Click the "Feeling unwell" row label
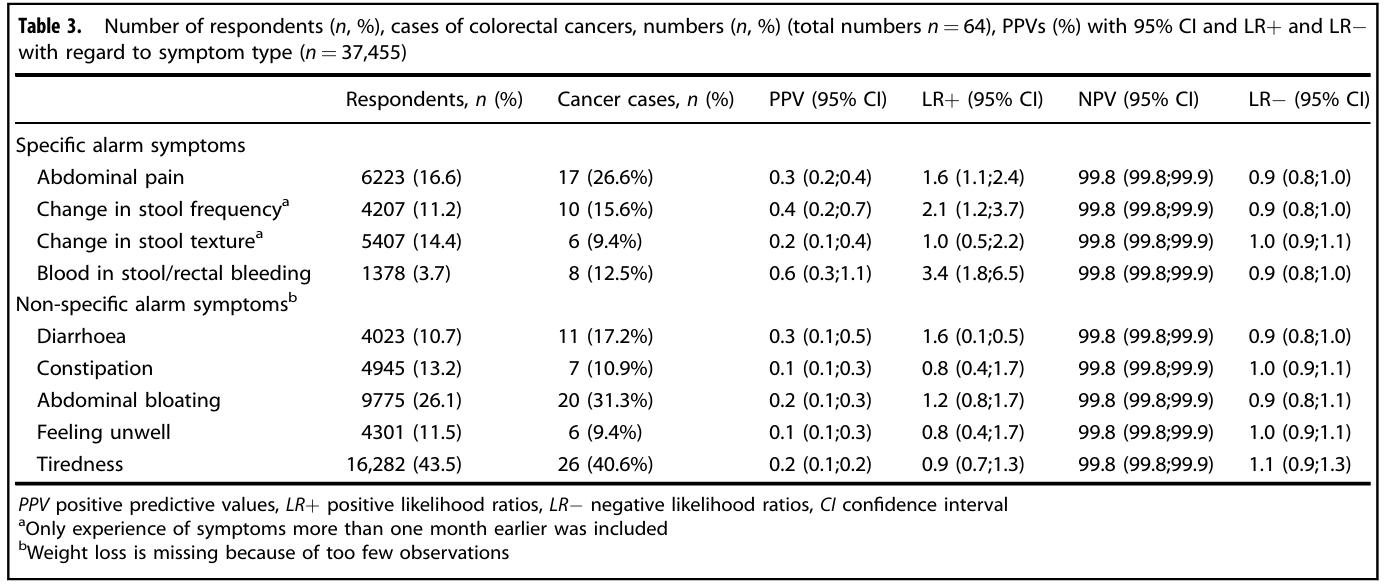 point(104,432)
